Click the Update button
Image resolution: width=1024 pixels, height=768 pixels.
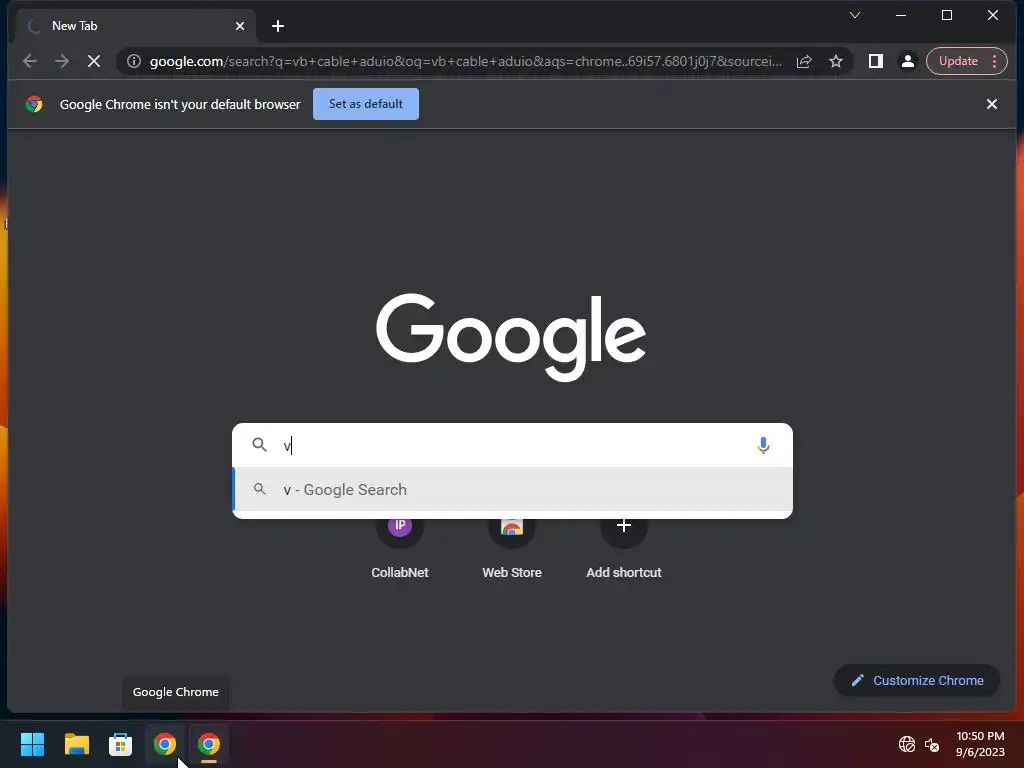tap(958, 61)
